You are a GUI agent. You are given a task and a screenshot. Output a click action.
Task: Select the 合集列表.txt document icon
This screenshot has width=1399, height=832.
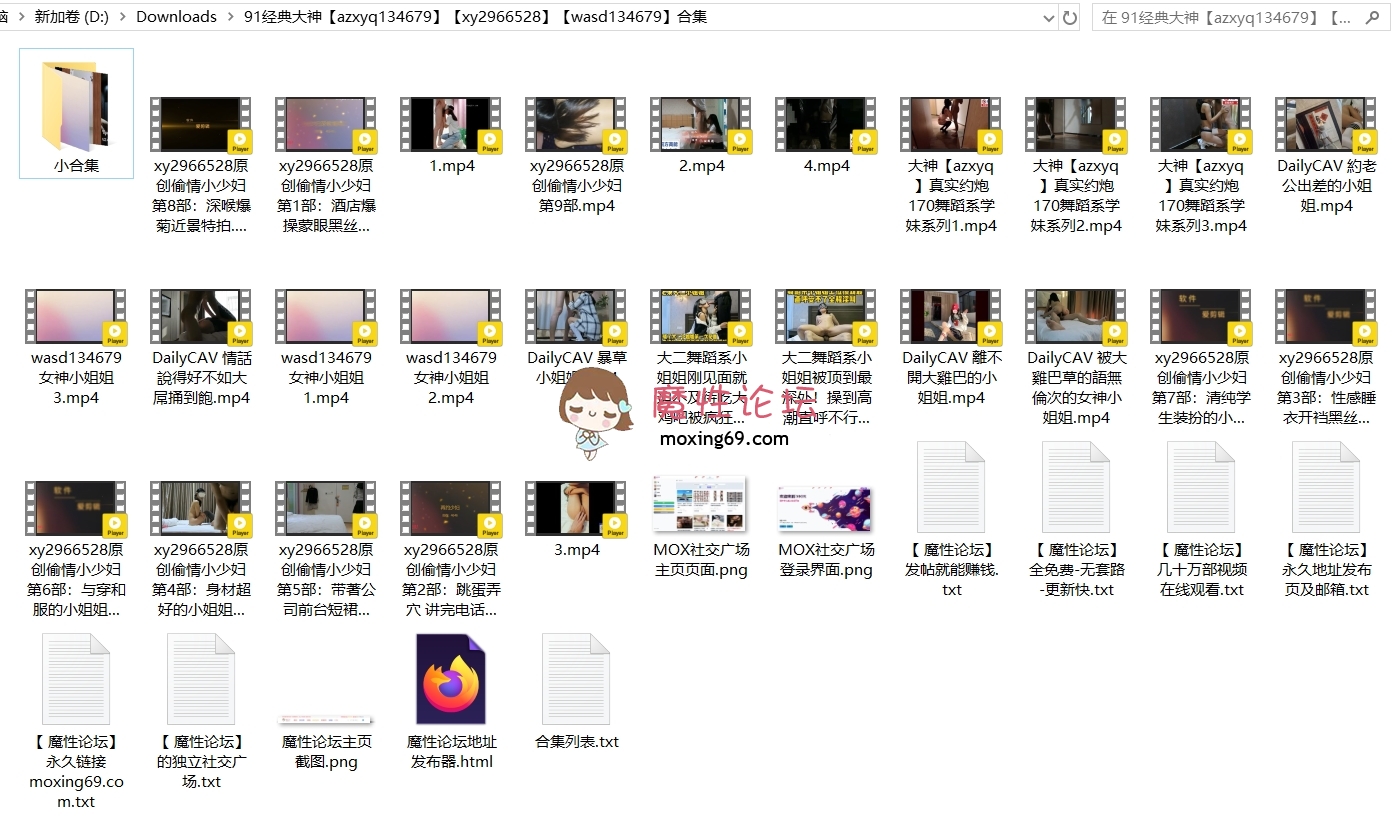pos(576,679)
